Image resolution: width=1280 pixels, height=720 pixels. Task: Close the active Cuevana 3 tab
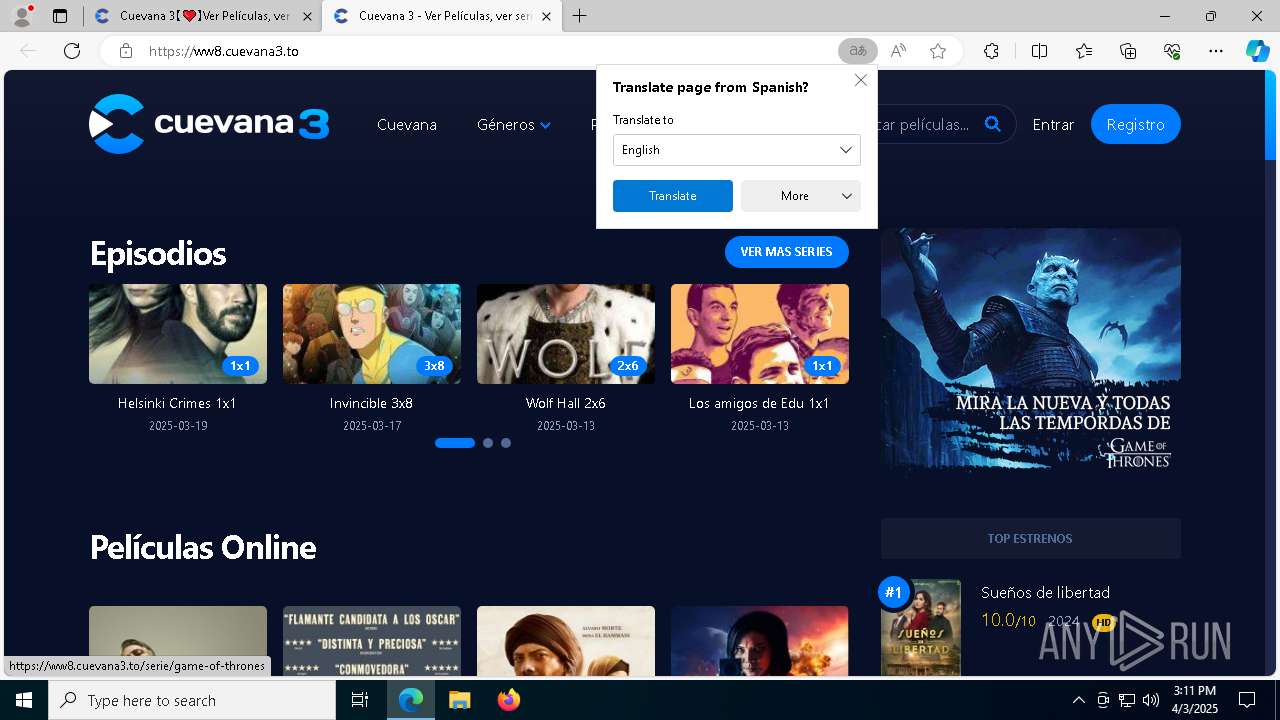click(x=546, y=16)
